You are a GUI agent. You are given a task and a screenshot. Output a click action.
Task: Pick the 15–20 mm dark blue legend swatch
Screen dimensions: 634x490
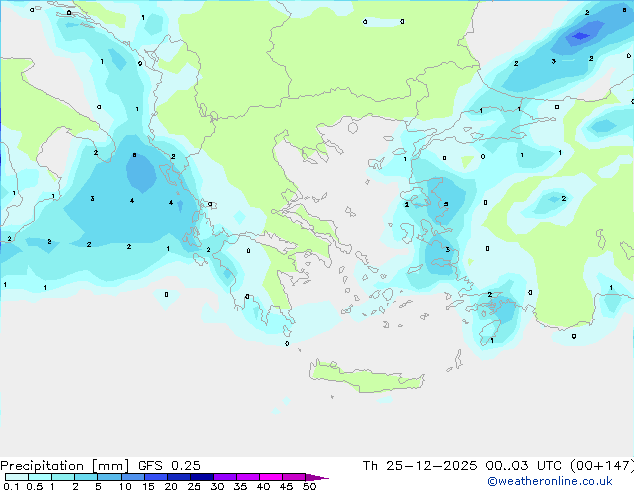(x=156, y=477)
